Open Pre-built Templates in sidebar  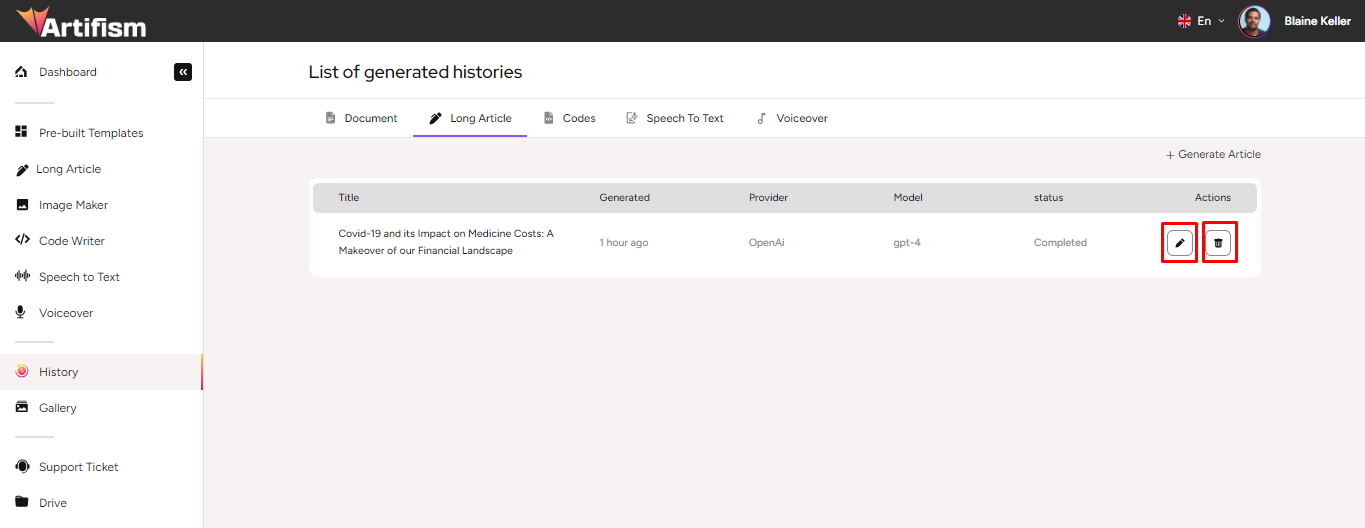click(x=90, y=133)
